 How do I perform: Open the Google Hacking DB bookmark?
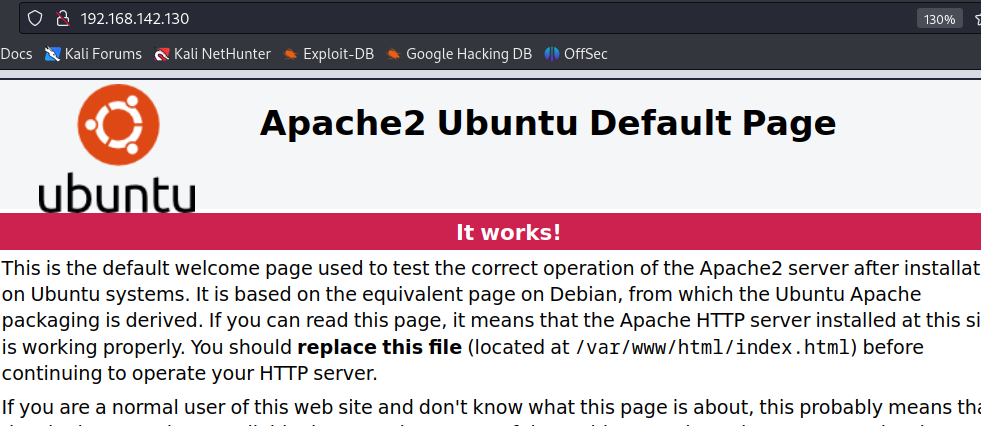[x=459, y=54]
